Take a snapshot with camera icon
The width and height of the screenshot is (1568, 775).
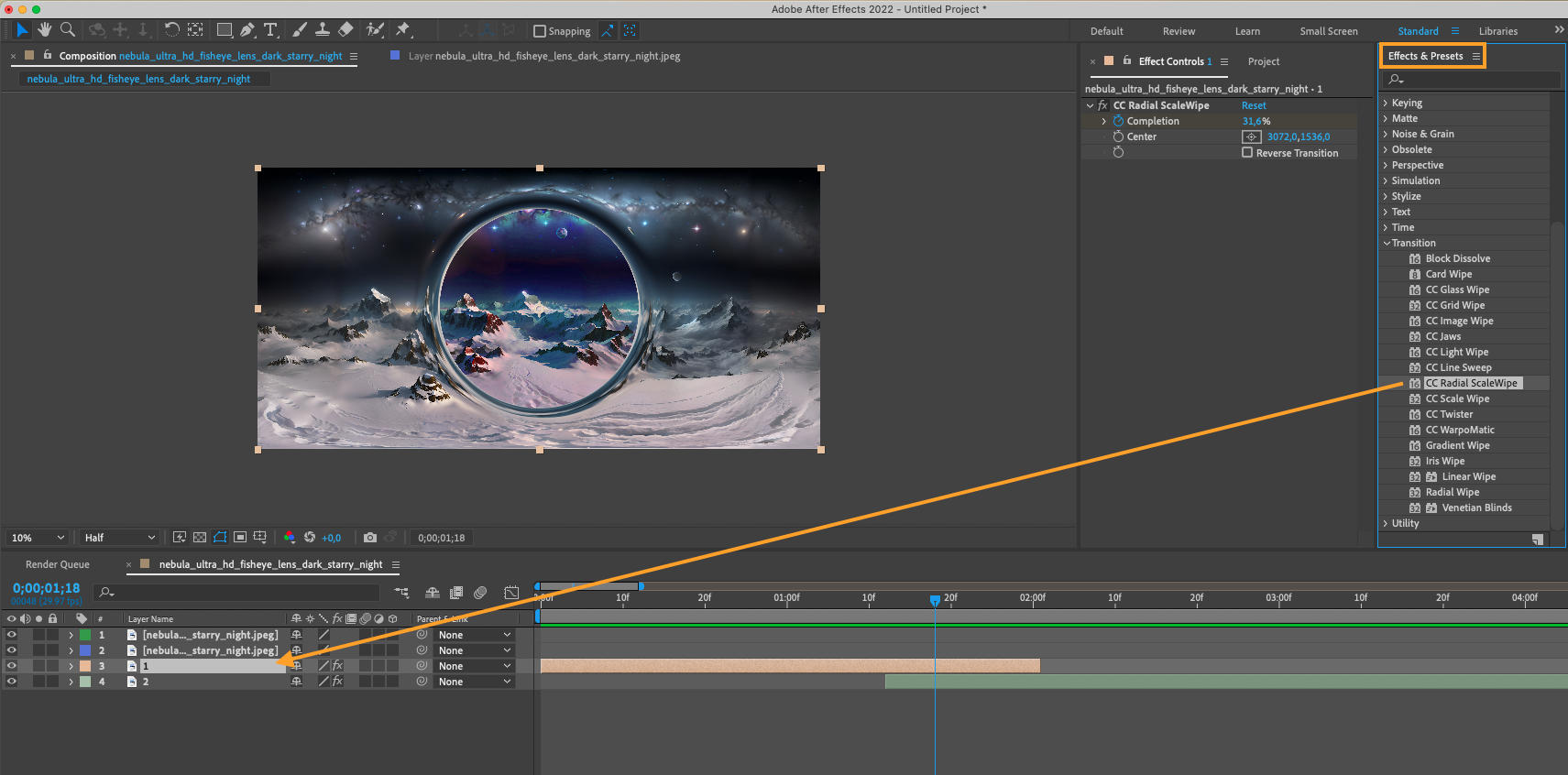370,538
